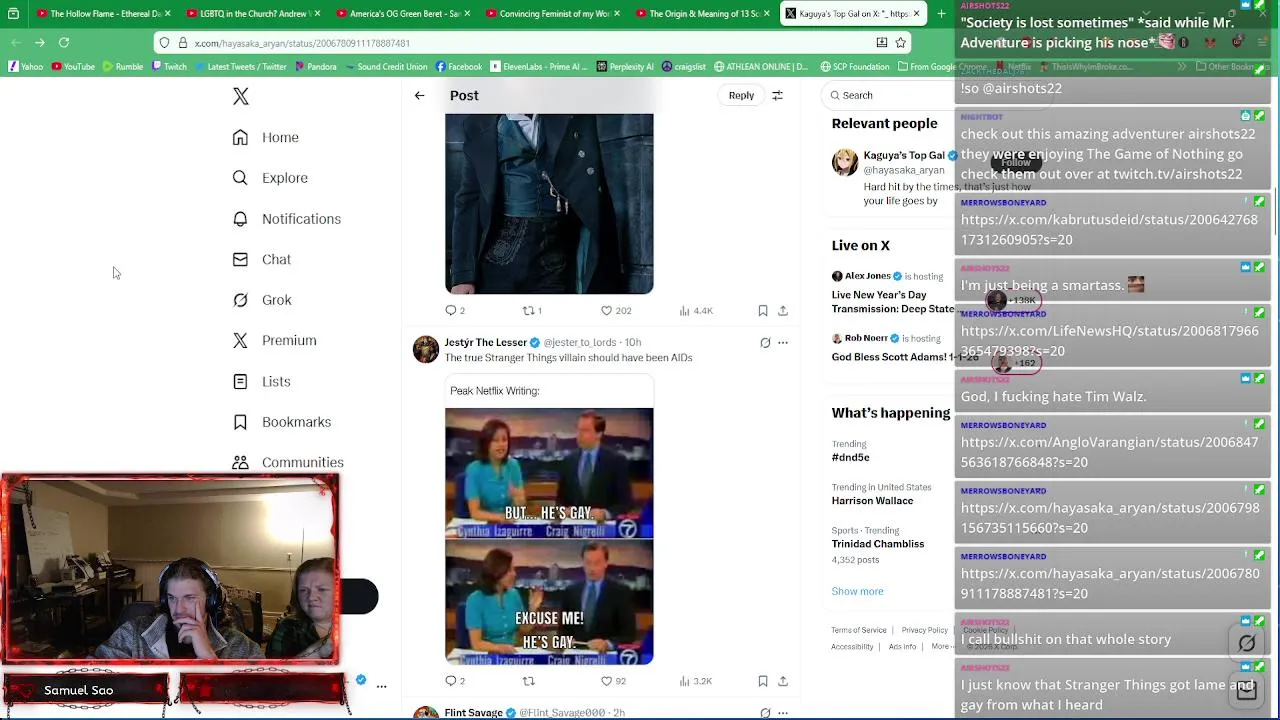Share the post with 4.4K views
This screenshot has width=1280, height=720.
[x=783, y=311]
